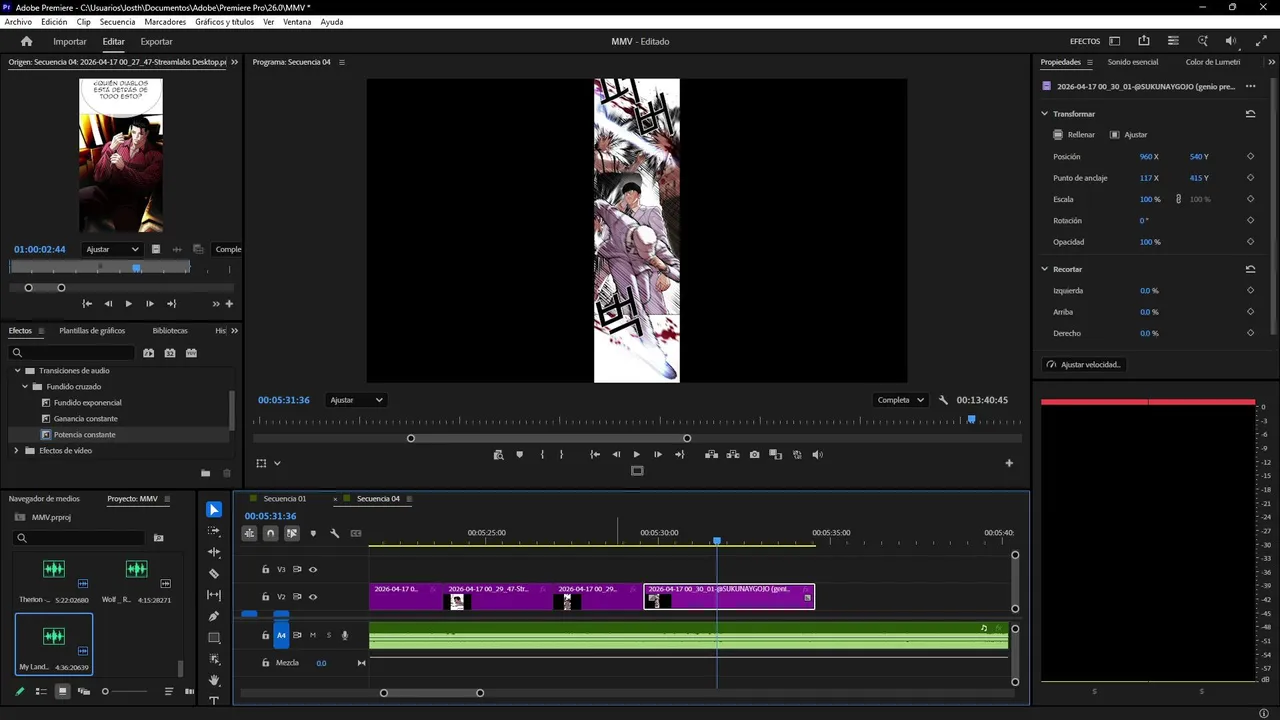
Task: Switch to the Secuencia 01 timeline tab
Action: coord(285,499)
